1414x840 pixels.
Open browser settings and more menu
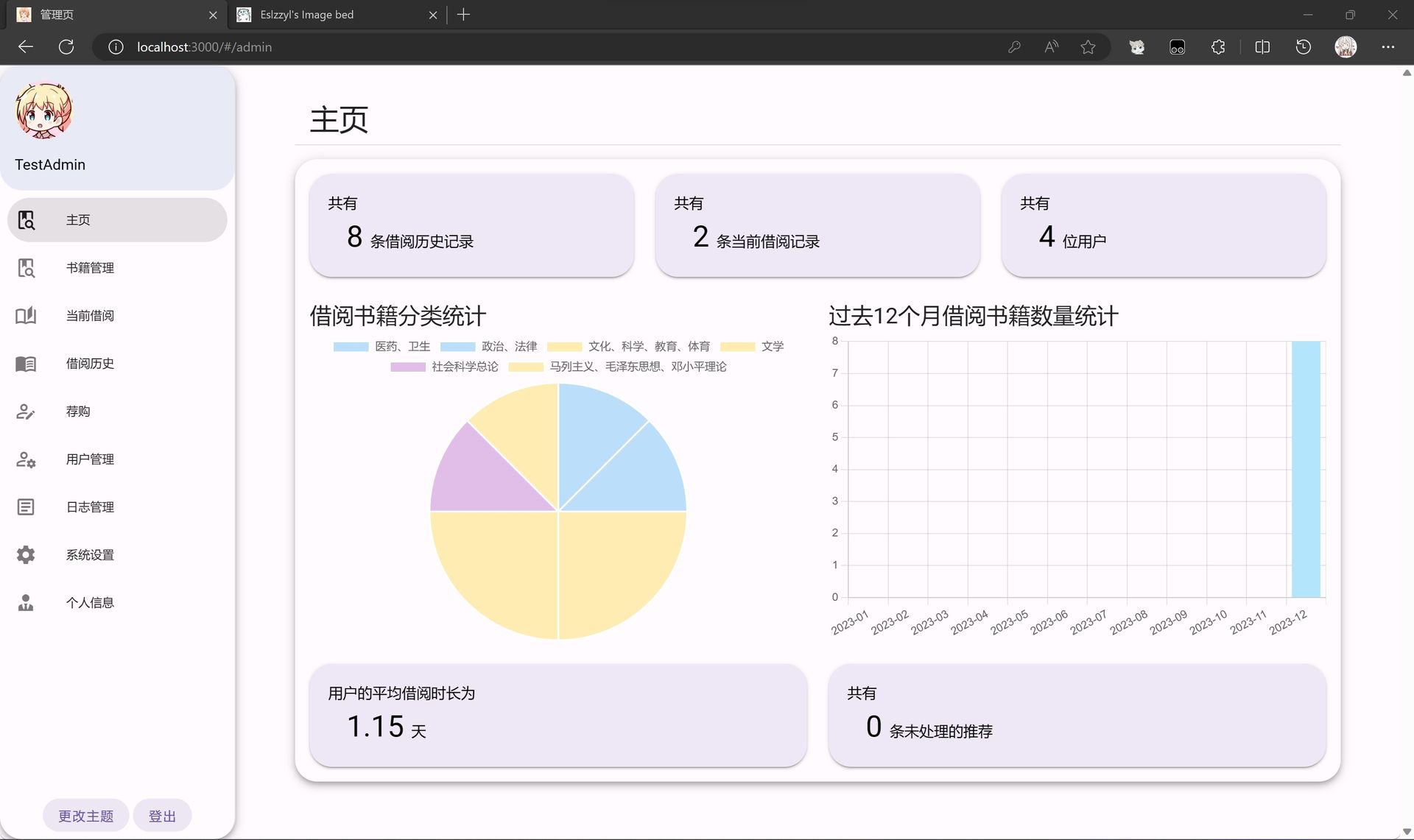pyautogui.click(x=1388, y=47)
